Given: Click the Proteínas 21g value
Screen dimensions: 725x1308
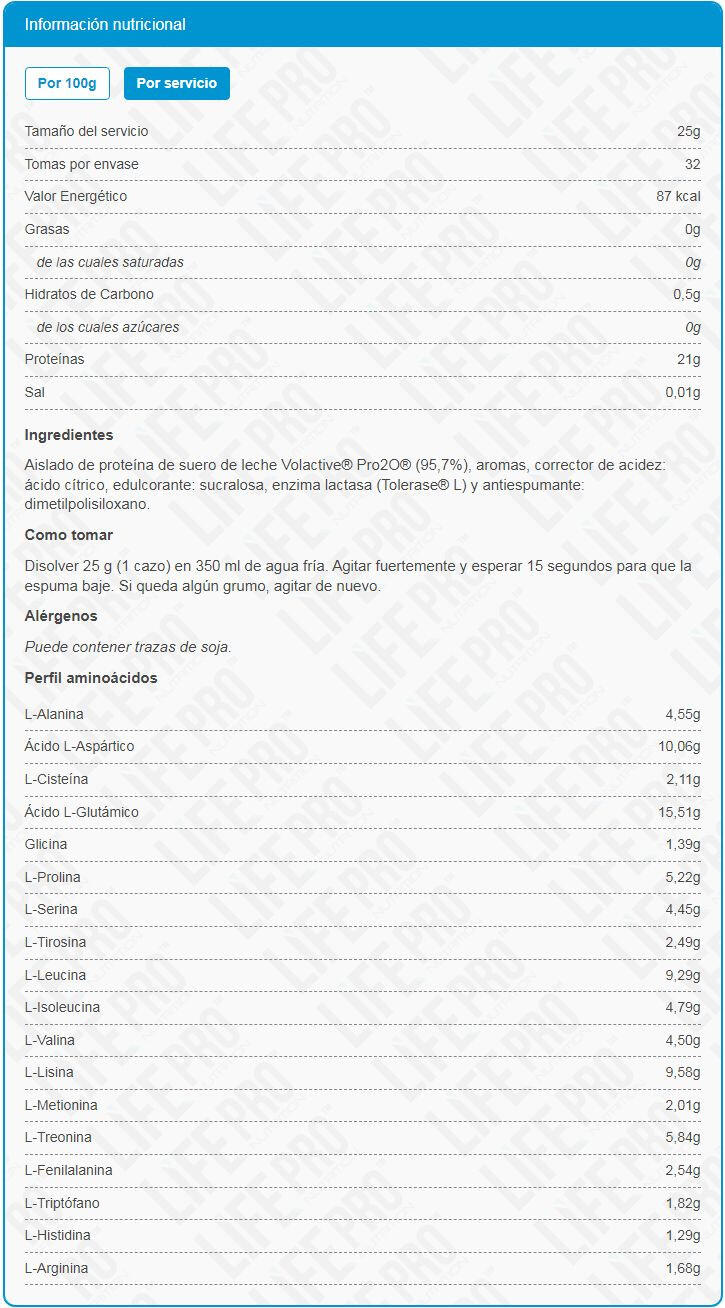Looking at the screenshot, I should tap(688, 359).
